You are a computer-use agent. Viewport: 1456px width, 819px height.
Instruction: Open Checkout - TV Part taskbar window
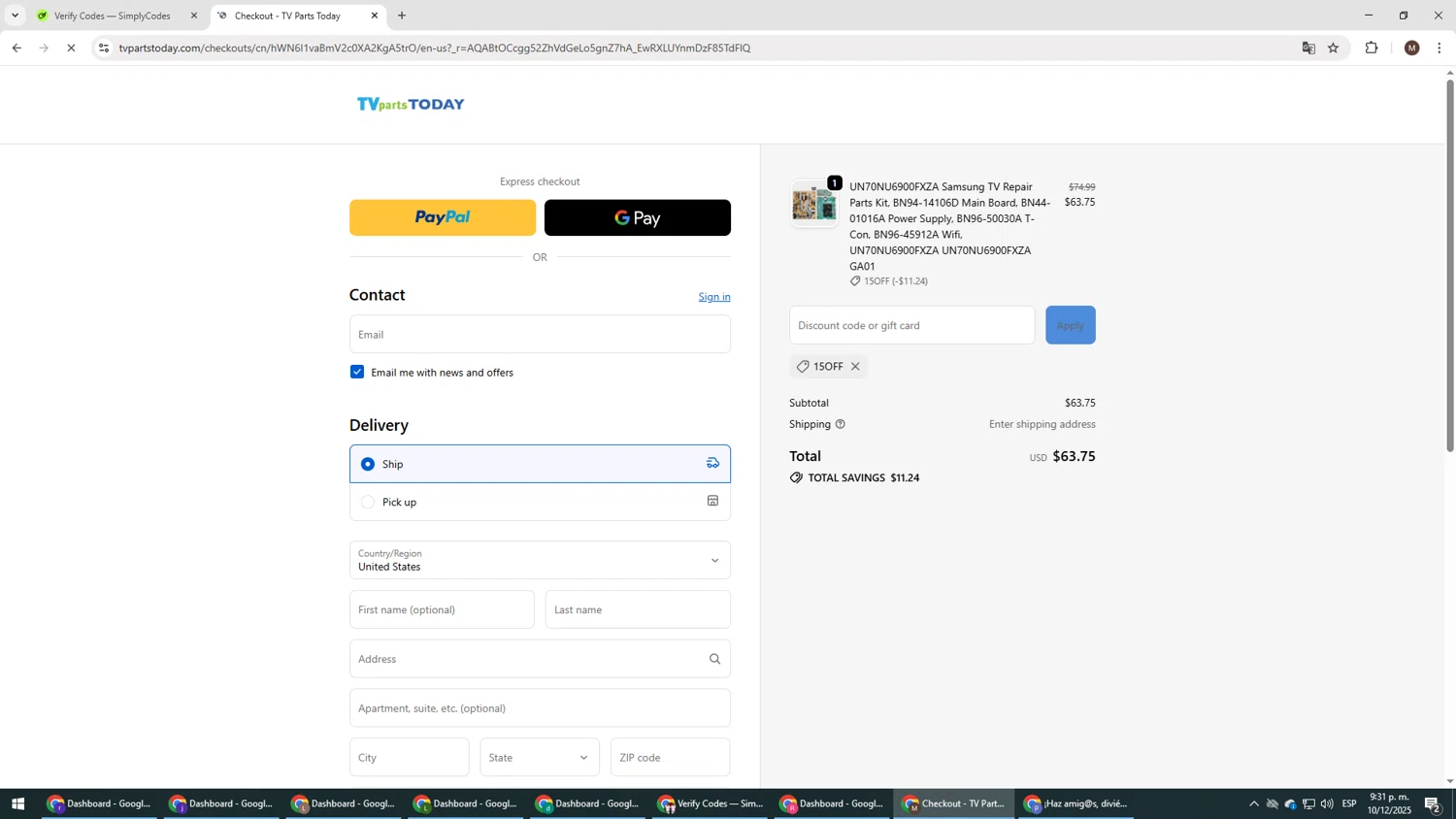click(956, 803)
